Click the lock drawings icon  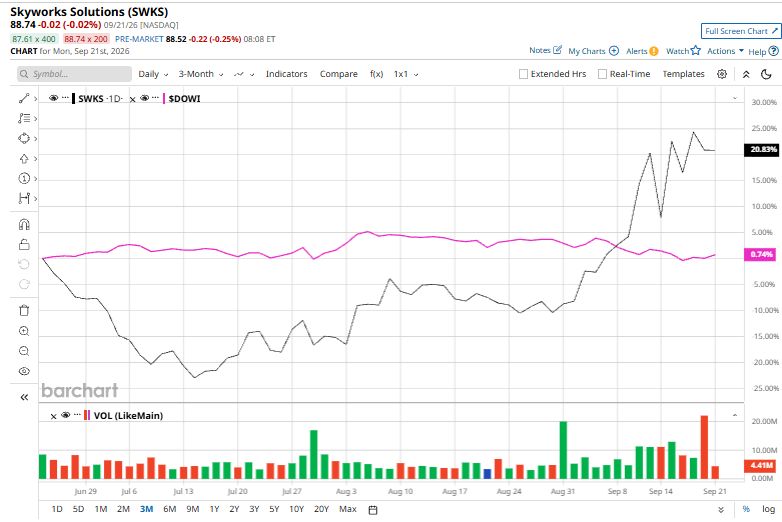click(x=24, y=244)
